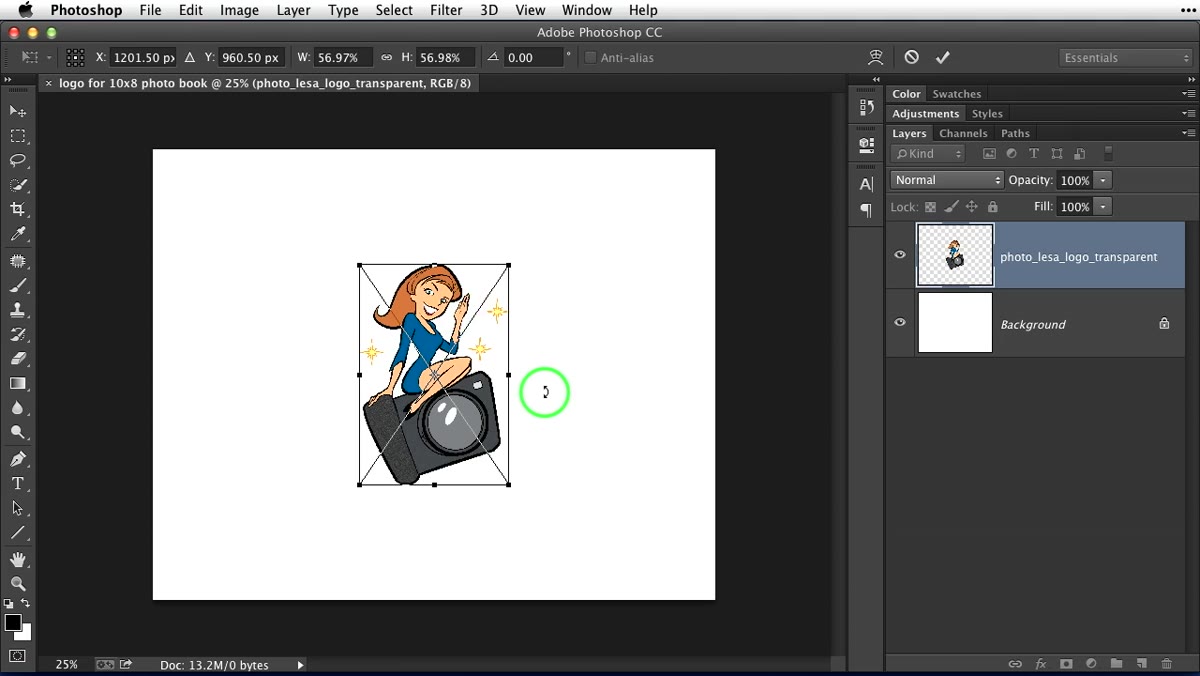
Task: Open the Character panel icon
Action: point(866,184)
